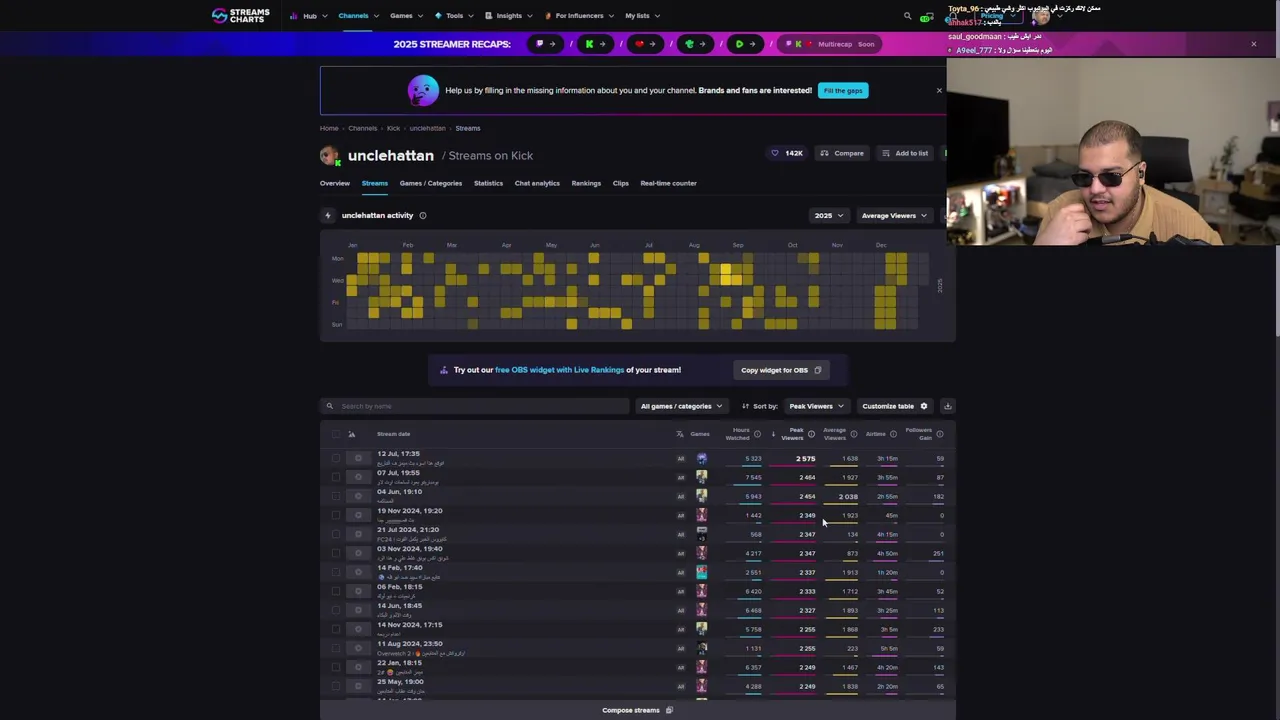Click the Search by name input field
This screenshot has width=1280, height=720.
click(x=475, y=406)
